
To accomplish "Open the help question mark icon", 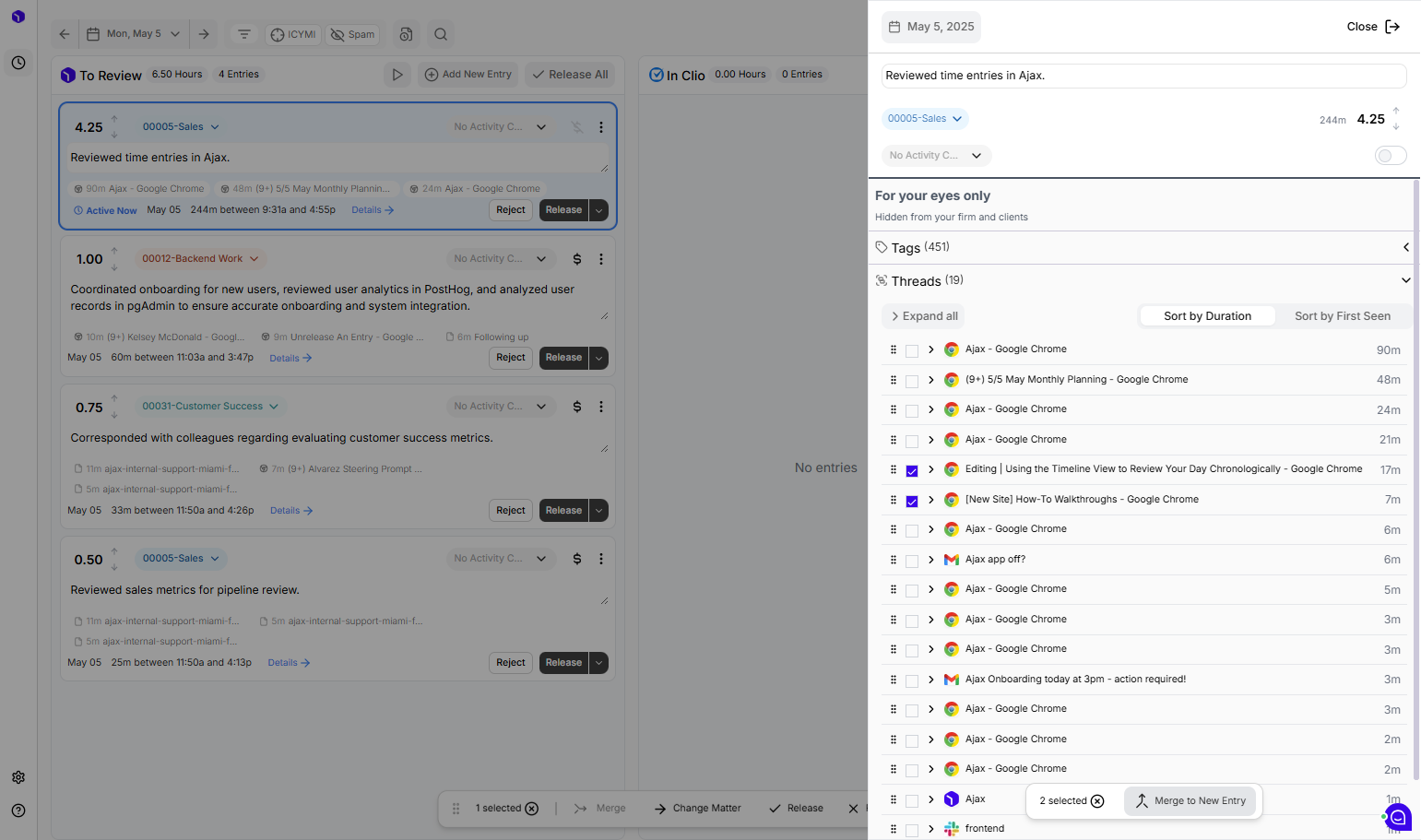I will click(18, 810).
